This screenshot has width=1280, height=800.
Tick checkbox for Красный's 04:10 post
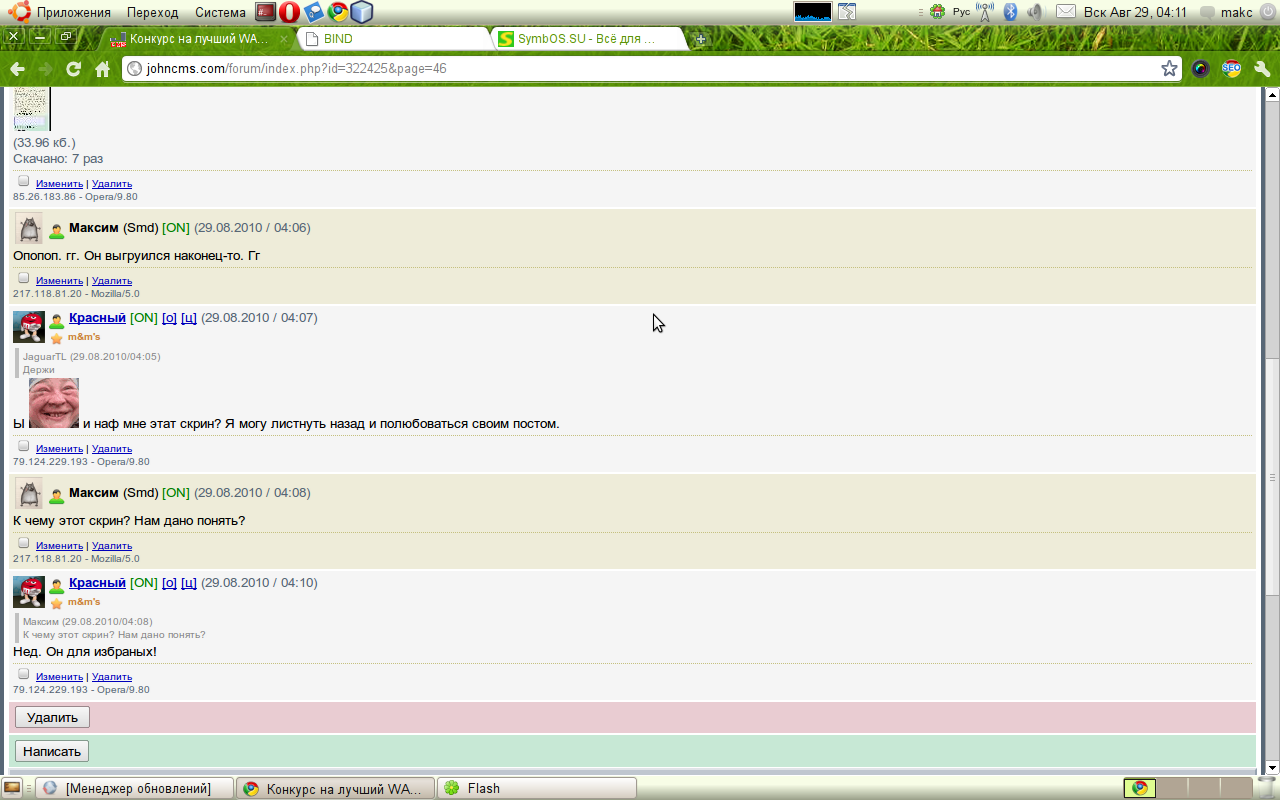(24, 674)
